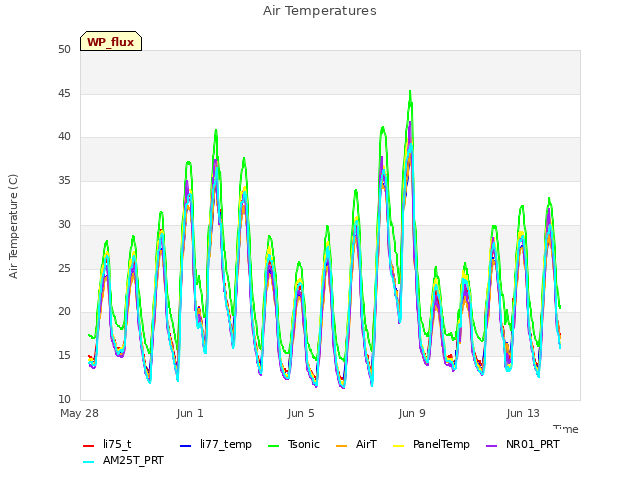Click the 40 y-axis tick label
Image resolution: width=640 pixels, height=480 pixels.
coord(64,137)
